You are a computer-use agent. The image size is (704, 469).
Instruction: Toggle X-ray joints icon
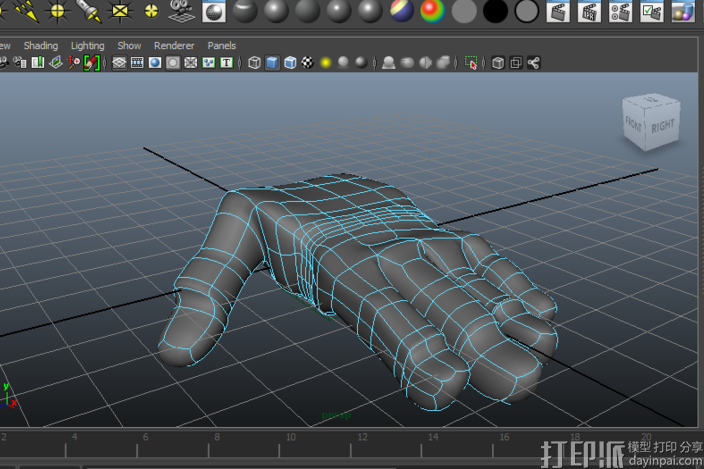click(x=533, y=63)
